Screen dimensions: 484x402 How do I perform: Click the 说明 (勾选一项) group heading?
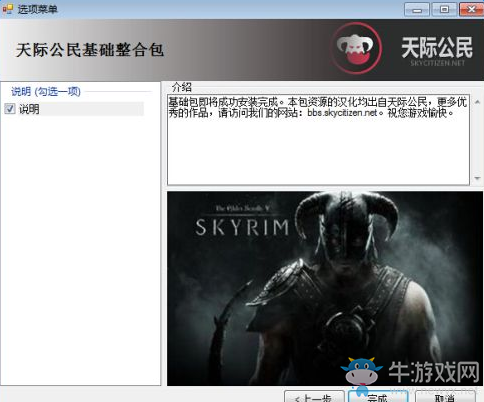coord(46,91)
